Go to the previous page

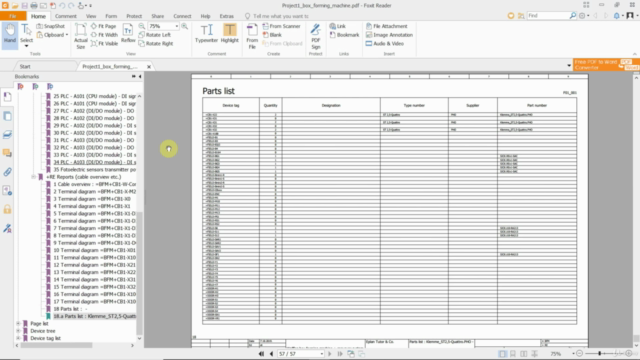coord(271,354)
